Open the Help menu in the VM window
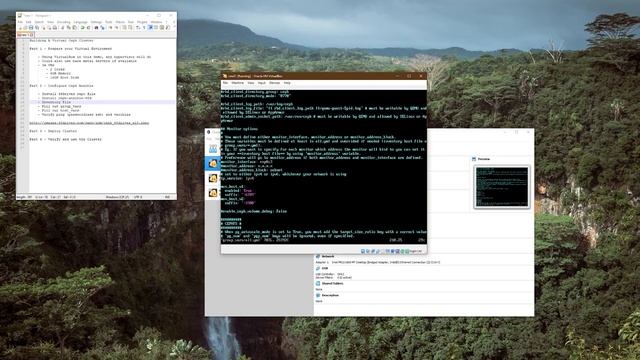This screenshot has height=360, width=640. tap(287, 83)
